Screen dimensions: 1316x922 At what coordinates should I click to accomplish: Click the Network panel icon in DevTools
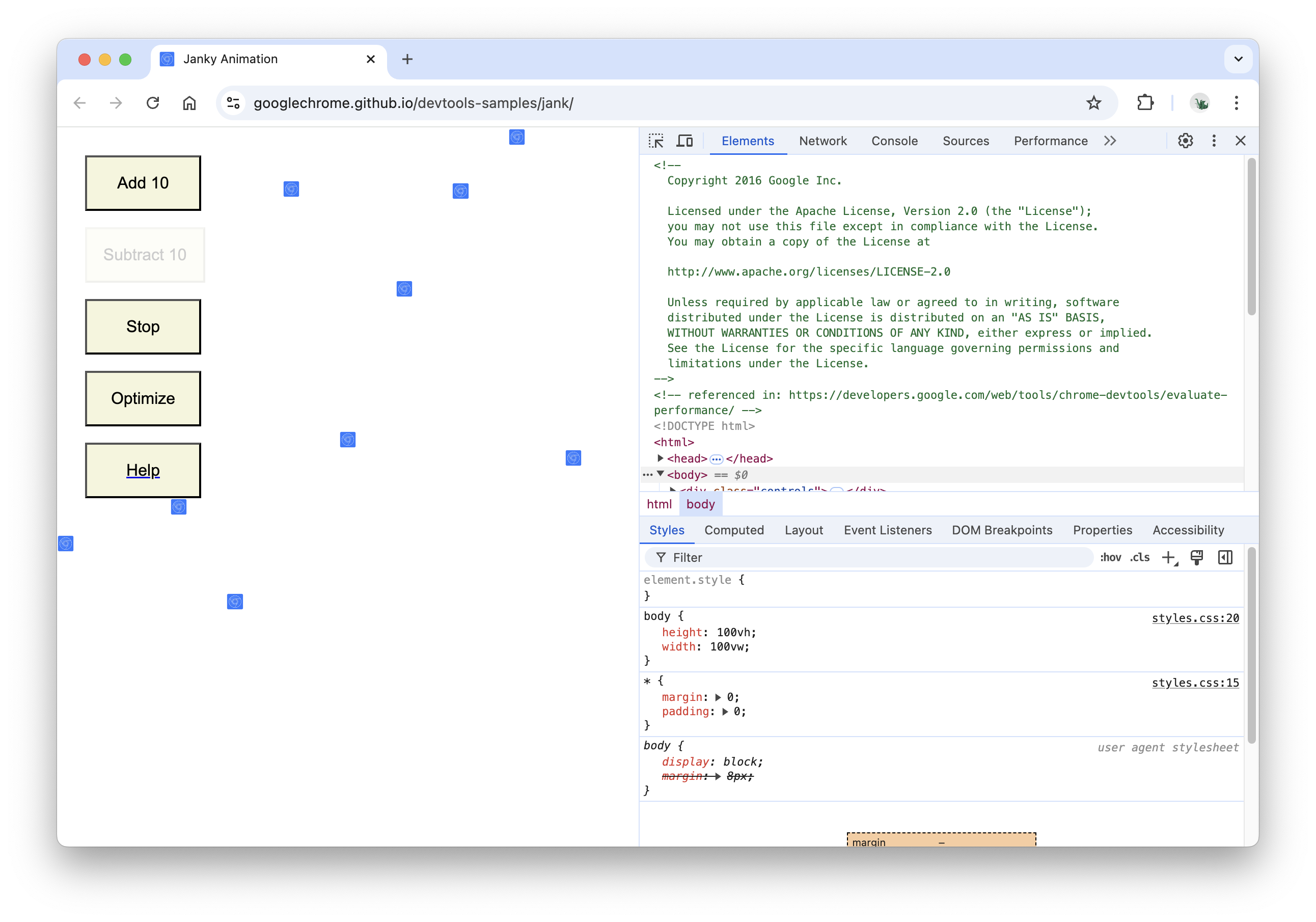point(822,140)
